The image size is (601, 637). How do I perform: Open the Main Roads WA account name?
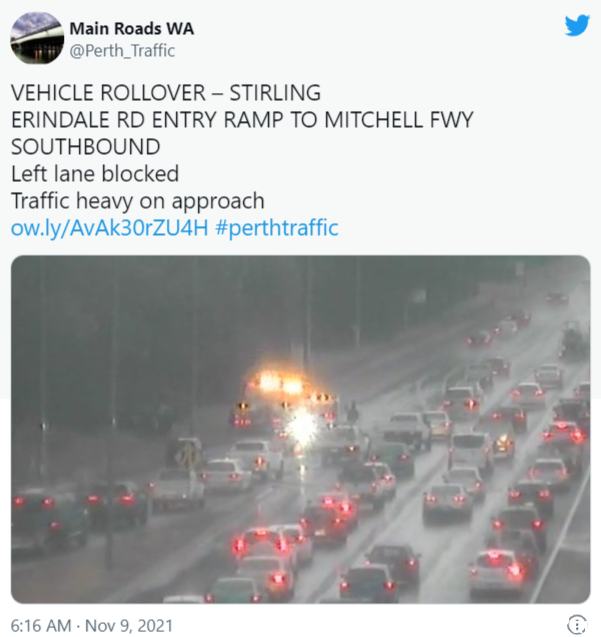coord(132,28)
